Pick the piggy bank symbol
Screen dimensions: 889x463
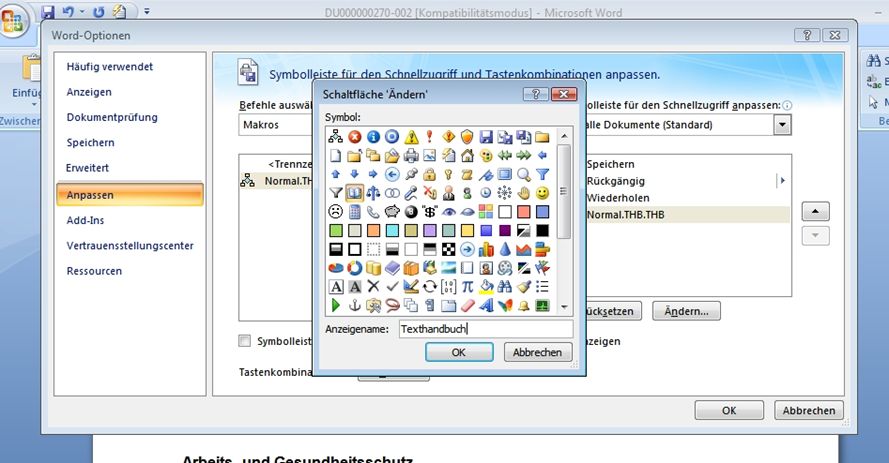coord(392,212)
